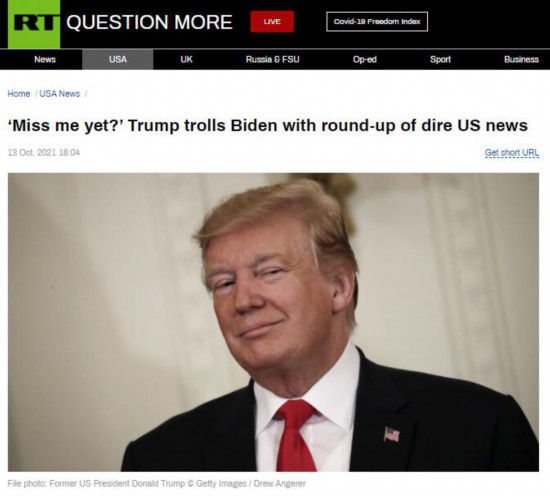Click the USA News breadcrumb link
Screen dimensions: 550x496
coord(60,94)
